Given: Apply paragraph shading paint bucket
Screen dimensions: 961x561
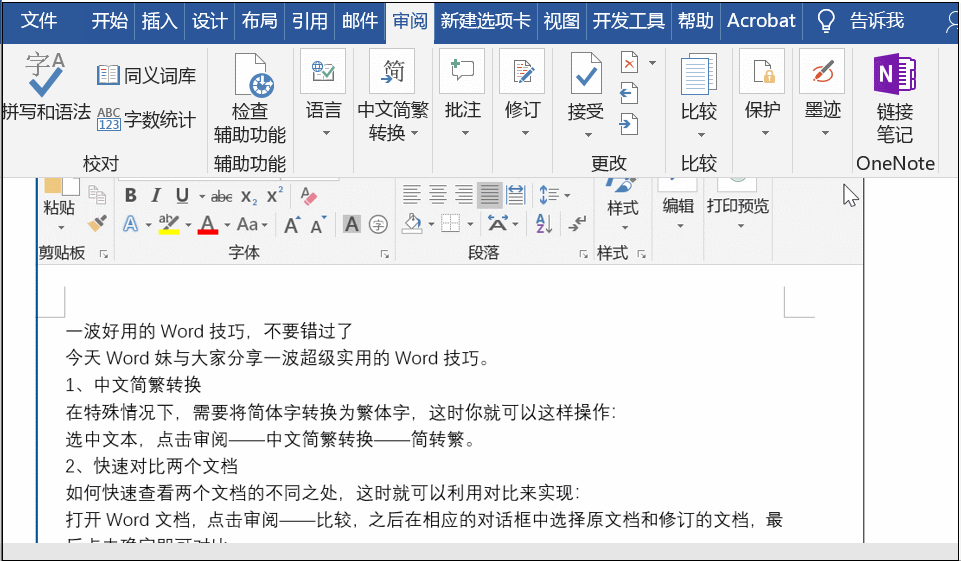Looking at the screenshot, I should pyautogui.click(x=412, y=224).
